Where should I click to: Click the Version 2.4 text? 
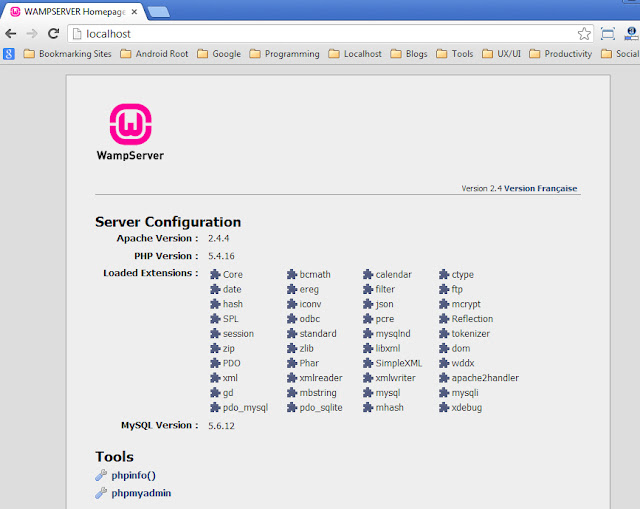pyautogui.click(x=482, y=188)
